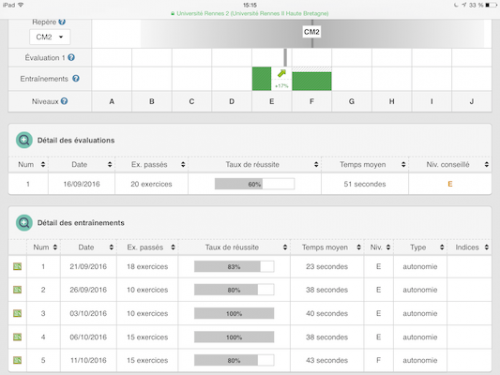The image size is (500, 375).
Task: Click help icon next to Entraînements
Action: point(76,79)
